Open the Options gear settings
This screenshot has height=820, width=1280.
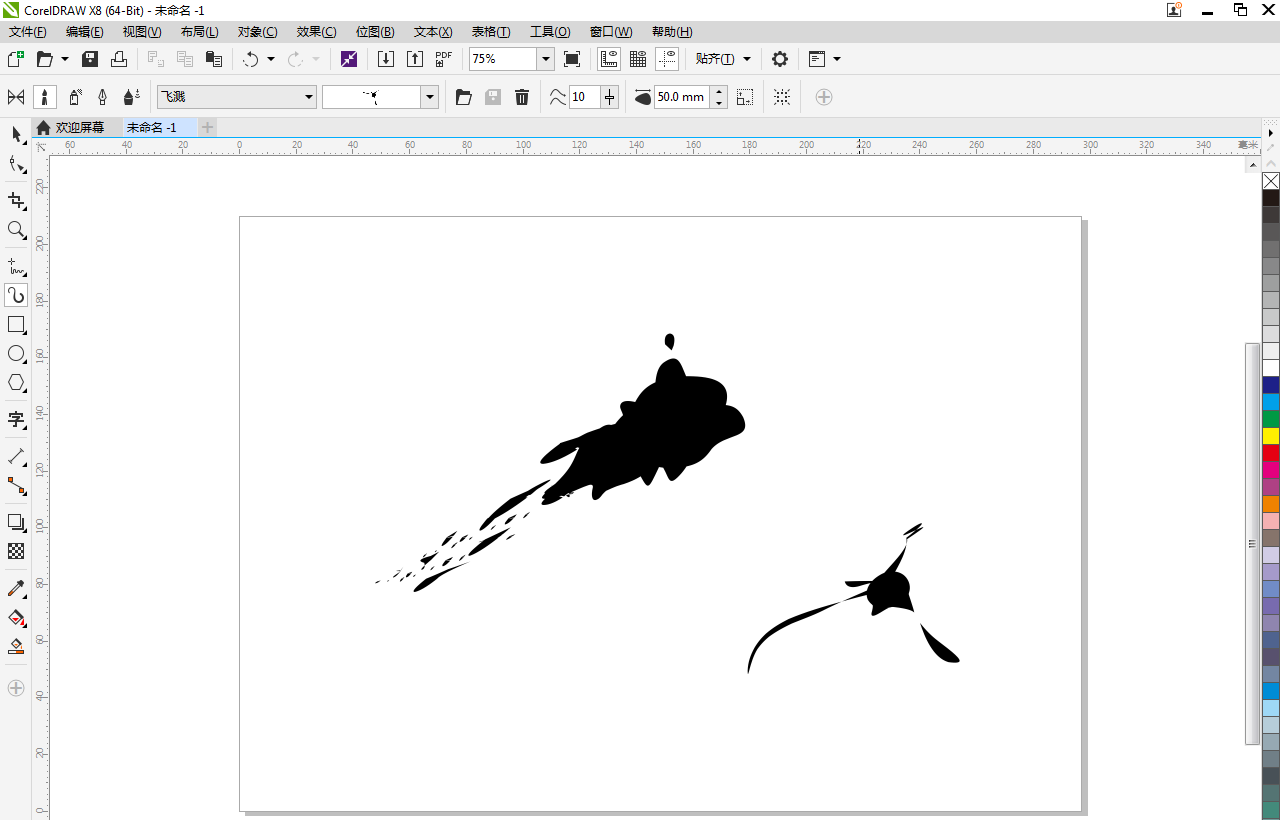click(780, 59)
